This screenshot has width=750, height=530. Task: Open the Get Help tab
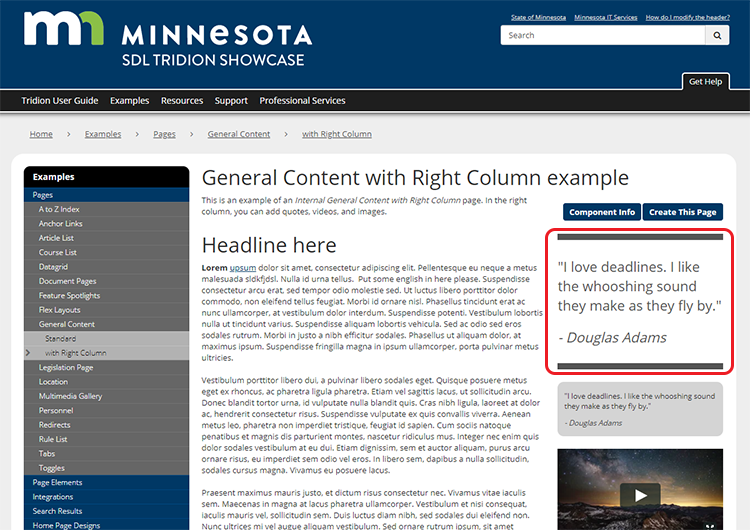706,82
